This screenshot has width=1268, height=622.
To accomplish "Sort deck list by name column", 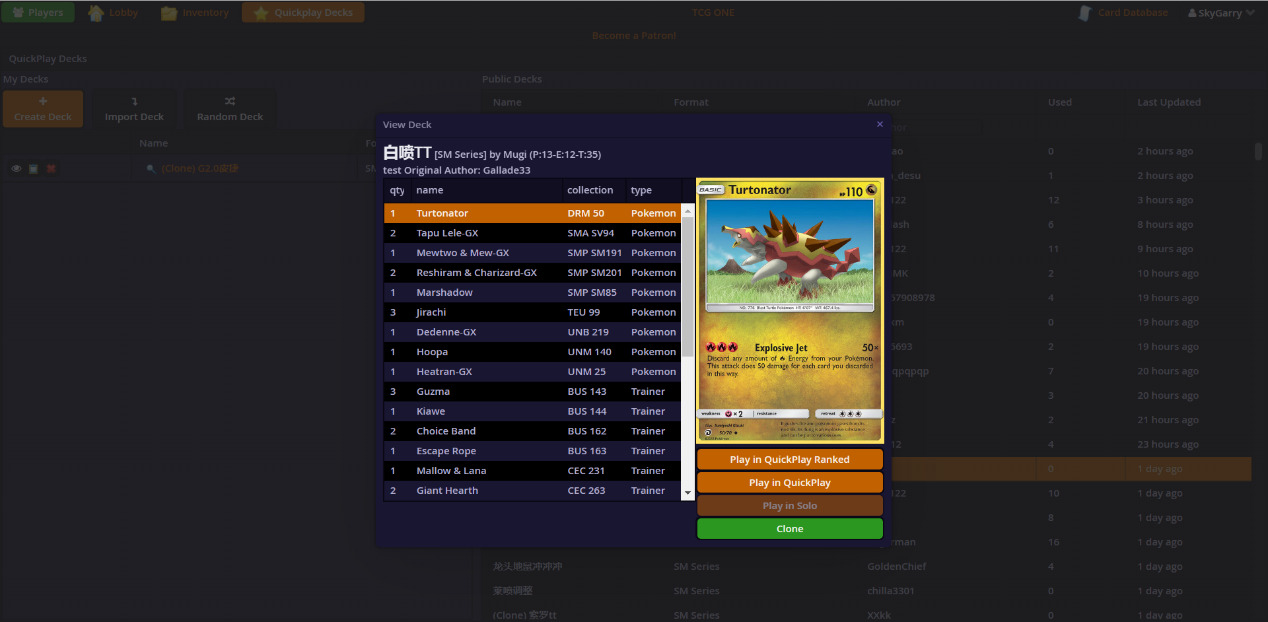I will click(x=486, y=190).
